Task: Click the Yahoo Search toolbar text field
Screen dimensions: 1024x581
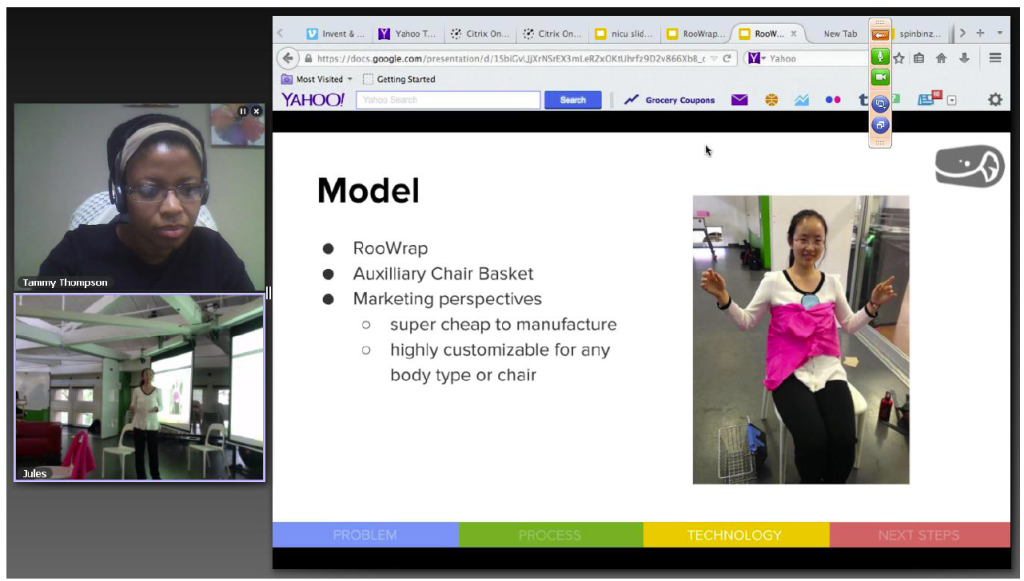Action: point(448,100)
